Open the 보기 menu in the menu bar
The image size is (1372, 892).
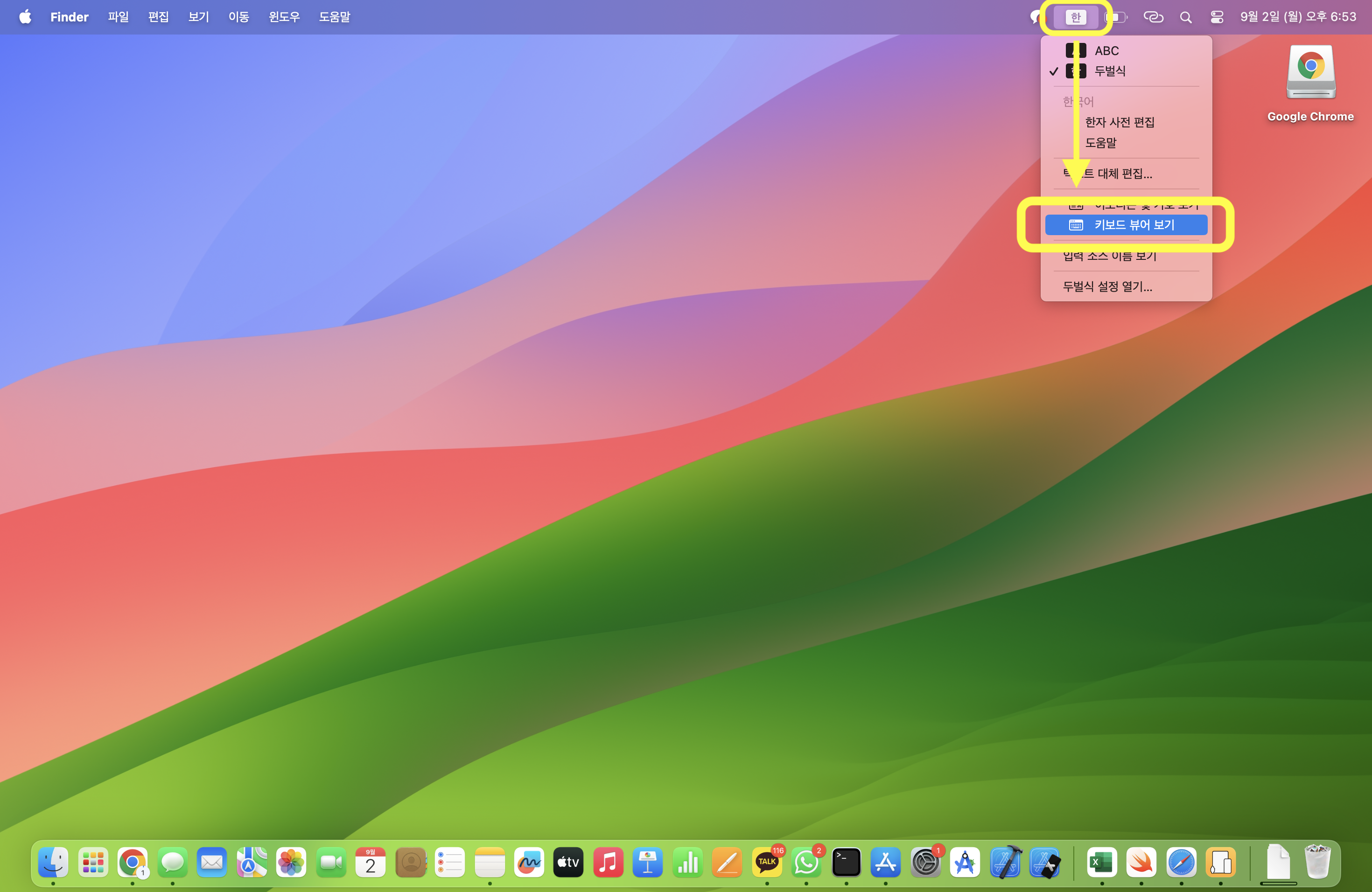pos(198,17)
